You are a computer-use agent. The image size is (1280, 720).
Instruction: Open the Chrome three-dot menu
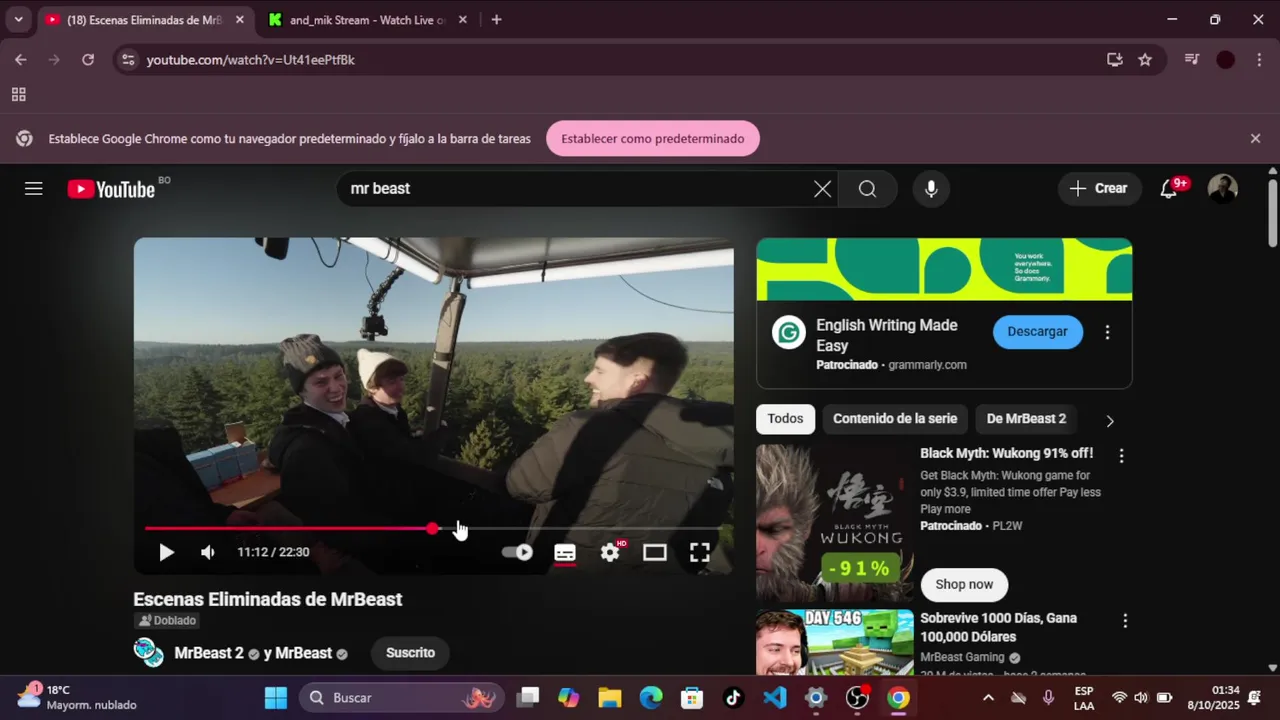point(1258,60)
